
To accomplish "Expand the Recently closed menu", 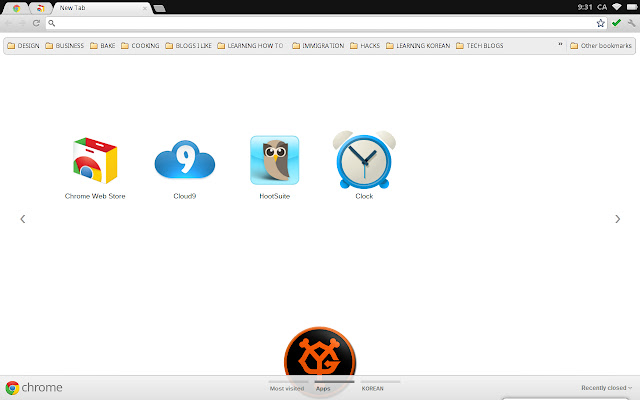I will point(607,388).
